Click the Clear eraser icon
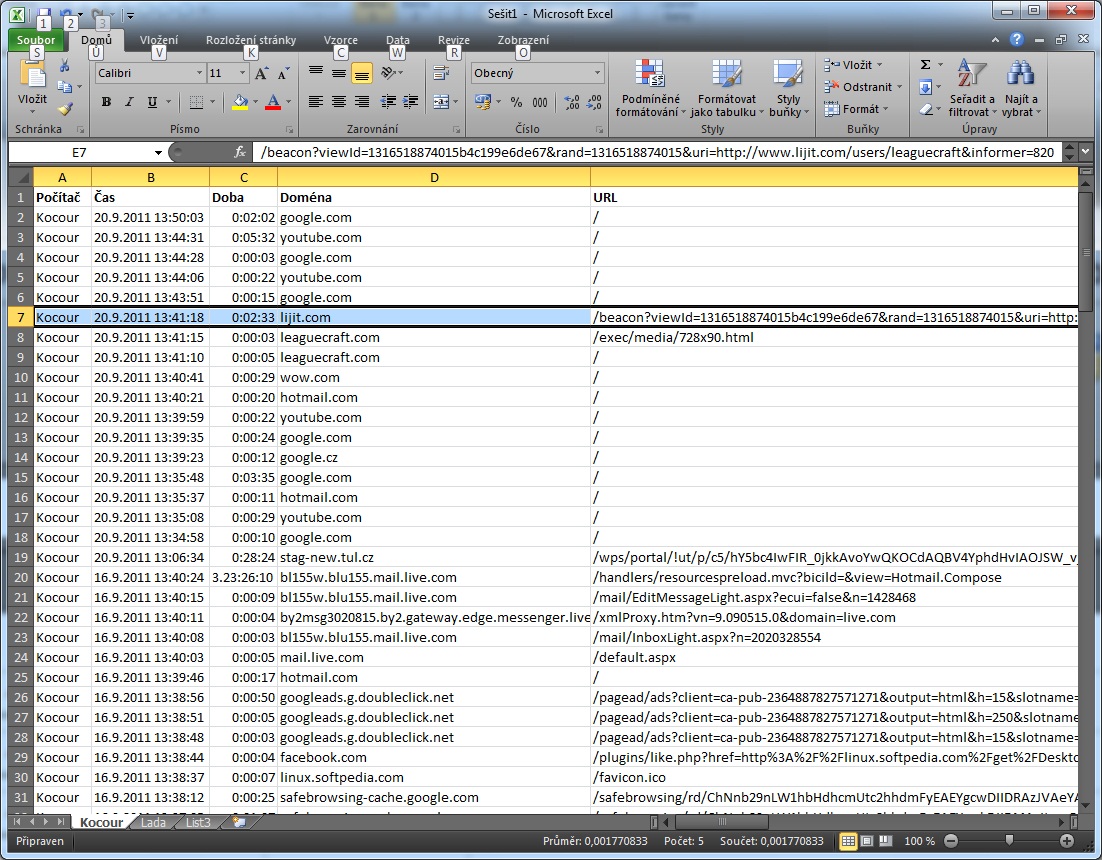Viewport: 1102px width, 860px height. tap(926, 109)
